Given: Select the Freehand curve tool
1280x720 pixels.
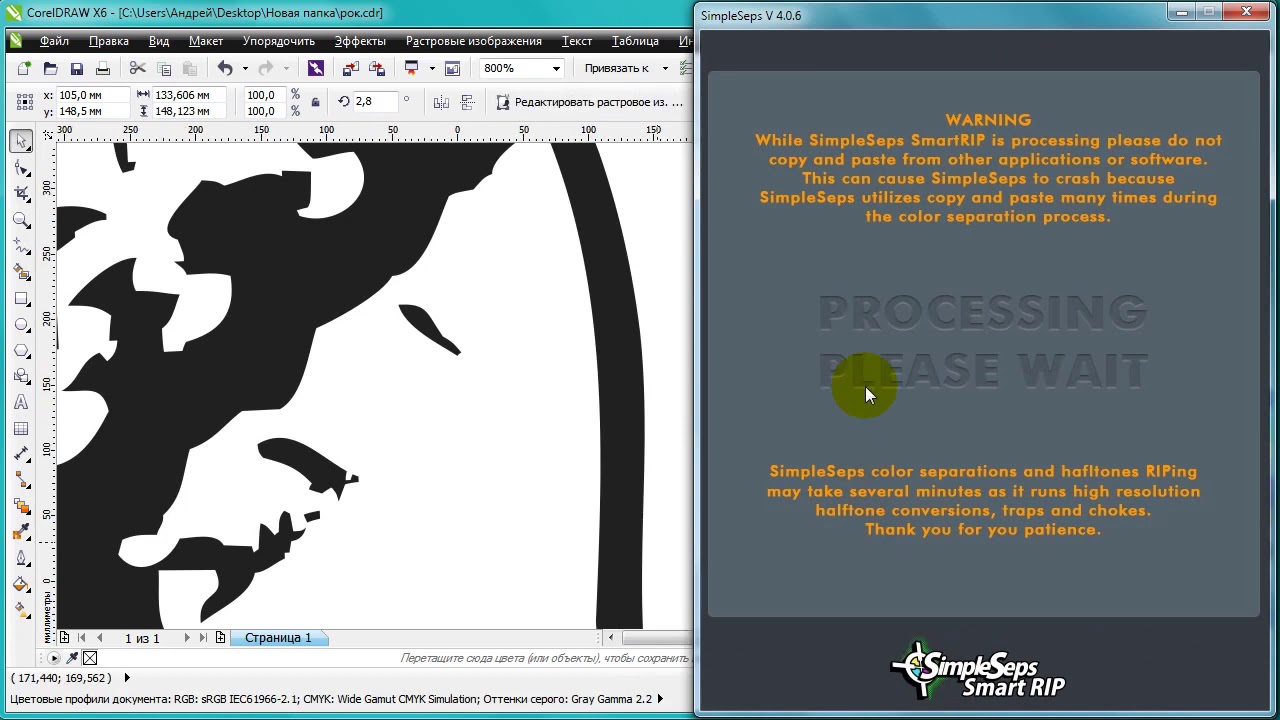Looking at the screenshot, I should (x=21, y=246).
